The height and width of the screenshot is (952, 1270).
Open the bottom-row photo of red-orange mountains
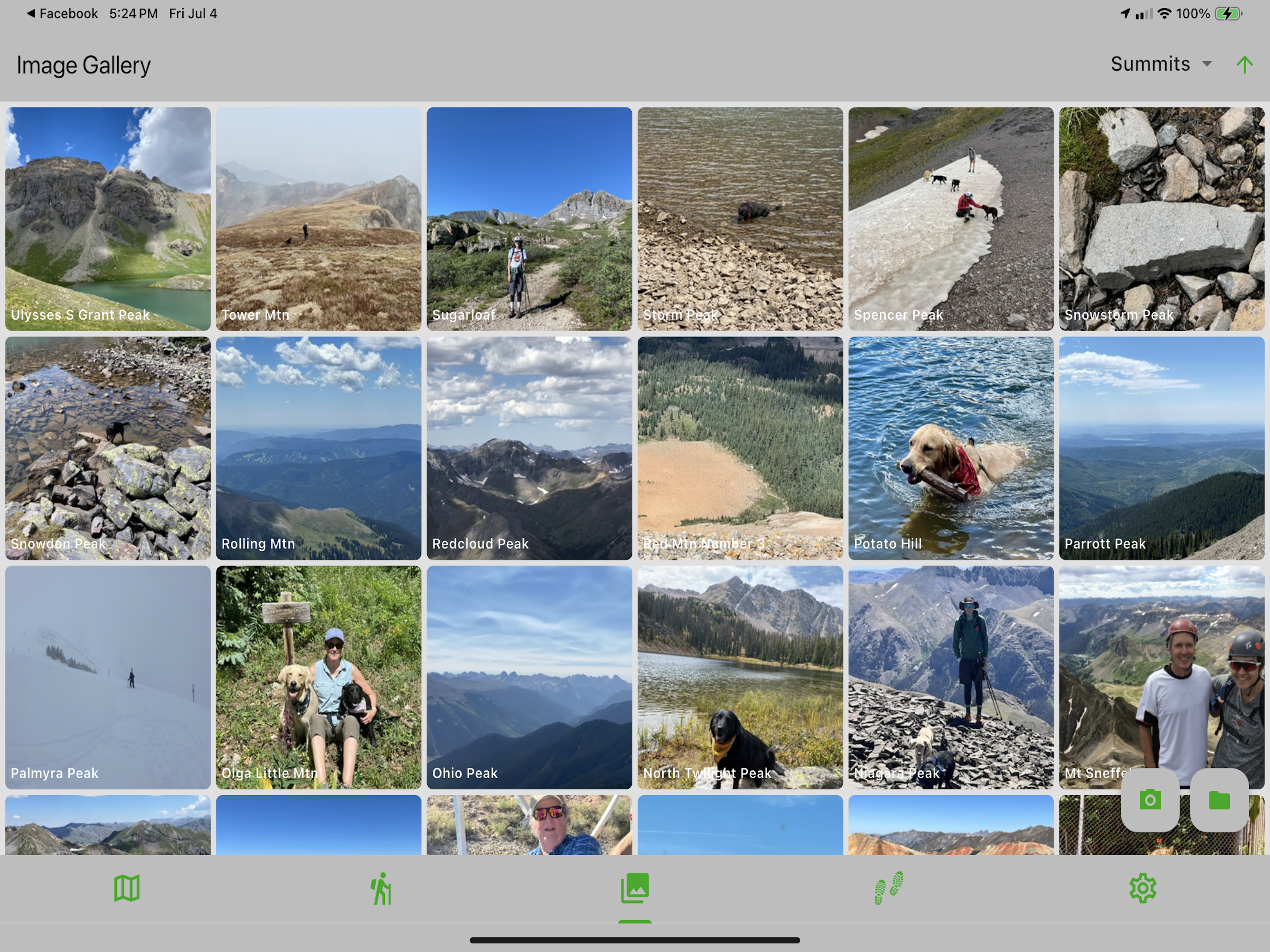tap(951, 825)
